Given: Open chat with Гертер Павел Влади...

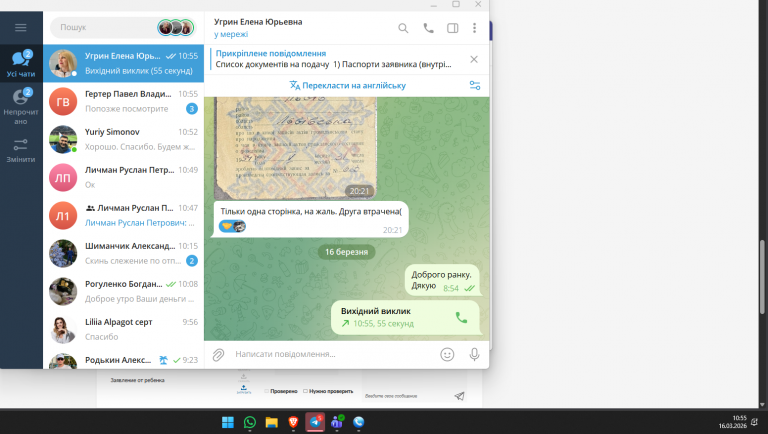Looking at the screenshot, I should pyautogui.click(x=123, y=101).
